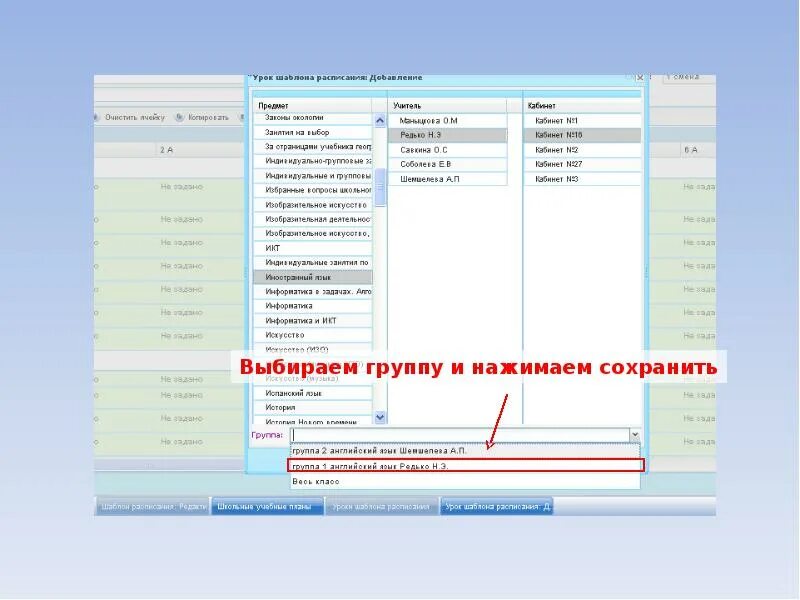800x600 pixels.
Task: Select teacher Маньщова О.М
Action: coord(447,121)
